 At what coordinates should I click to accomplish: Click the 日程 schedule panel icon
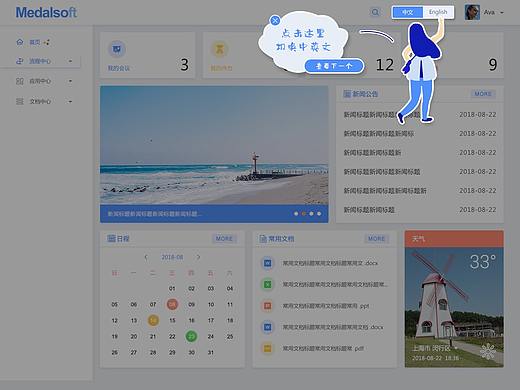[111, 238]
